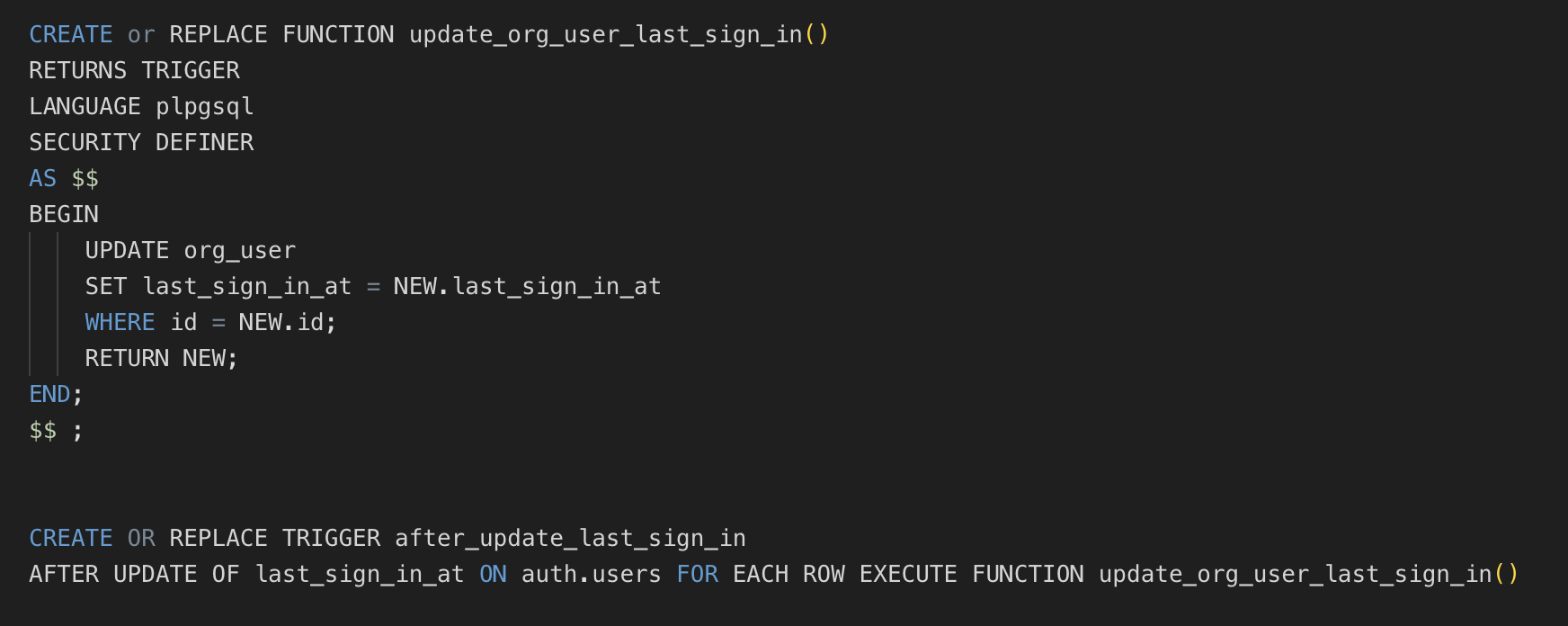Viewport: 1568px width, 626px height.
Task: Click the END keyword
Action: (x=49, y=395)
